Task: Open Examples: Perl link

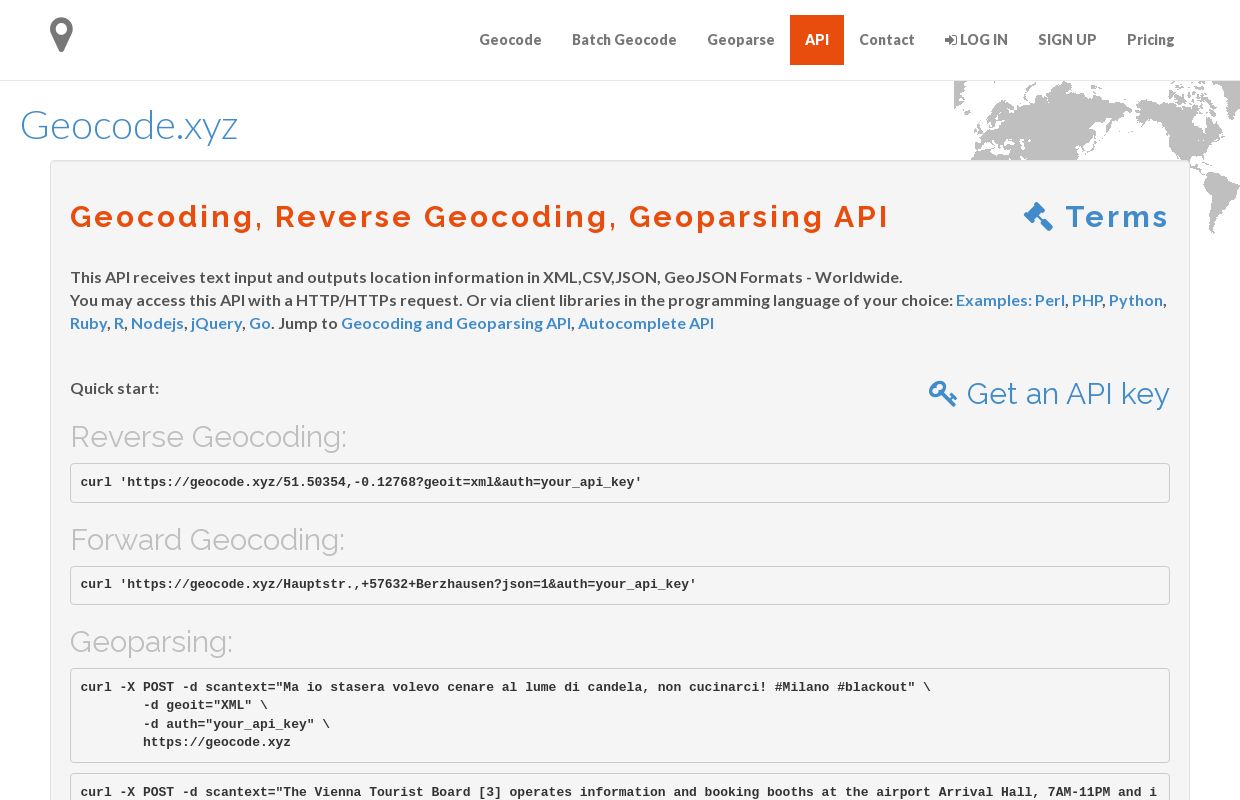Action: point(1010,300)
